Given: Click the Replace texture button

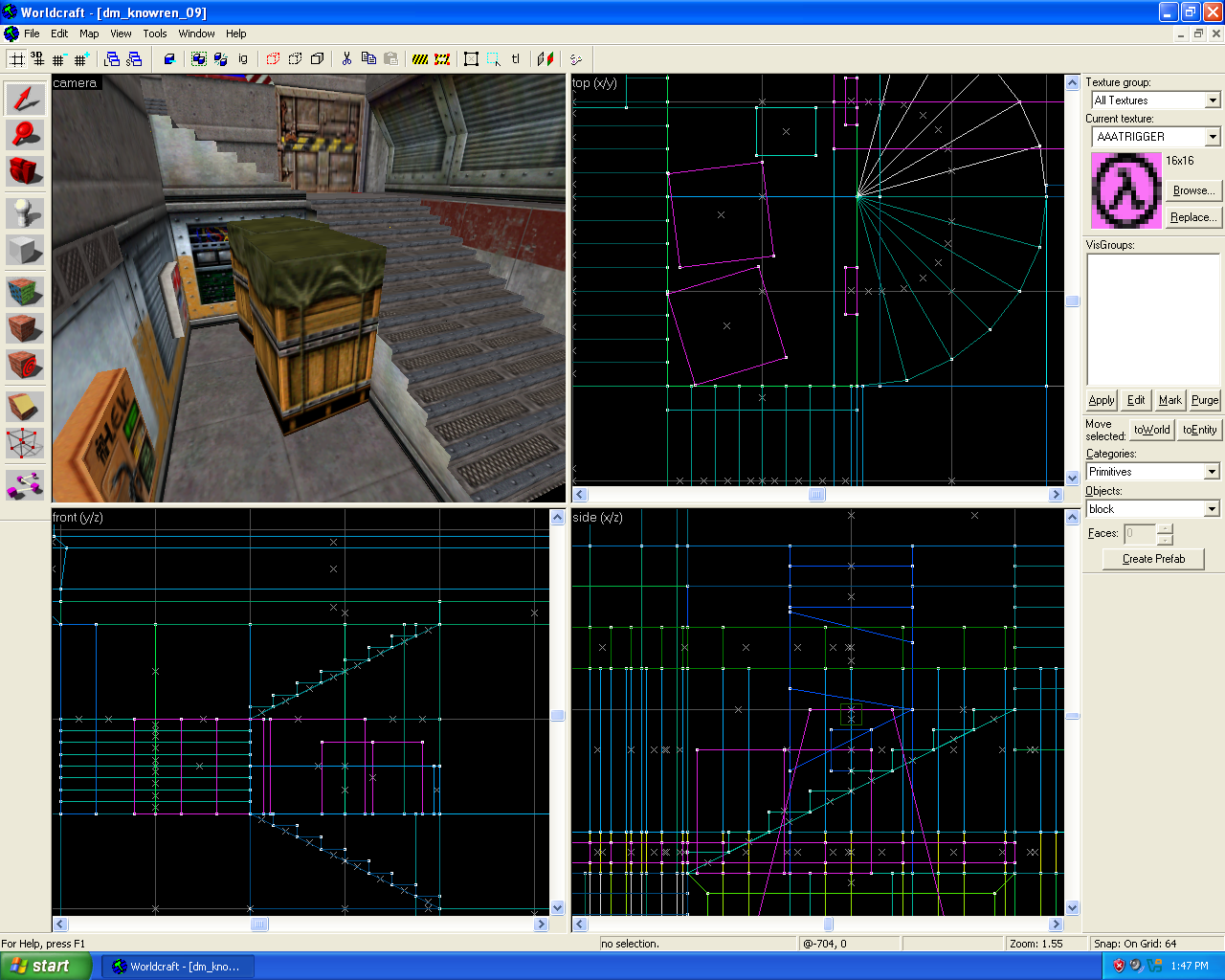Looking at the screenshot, I should pos(1193,217).
